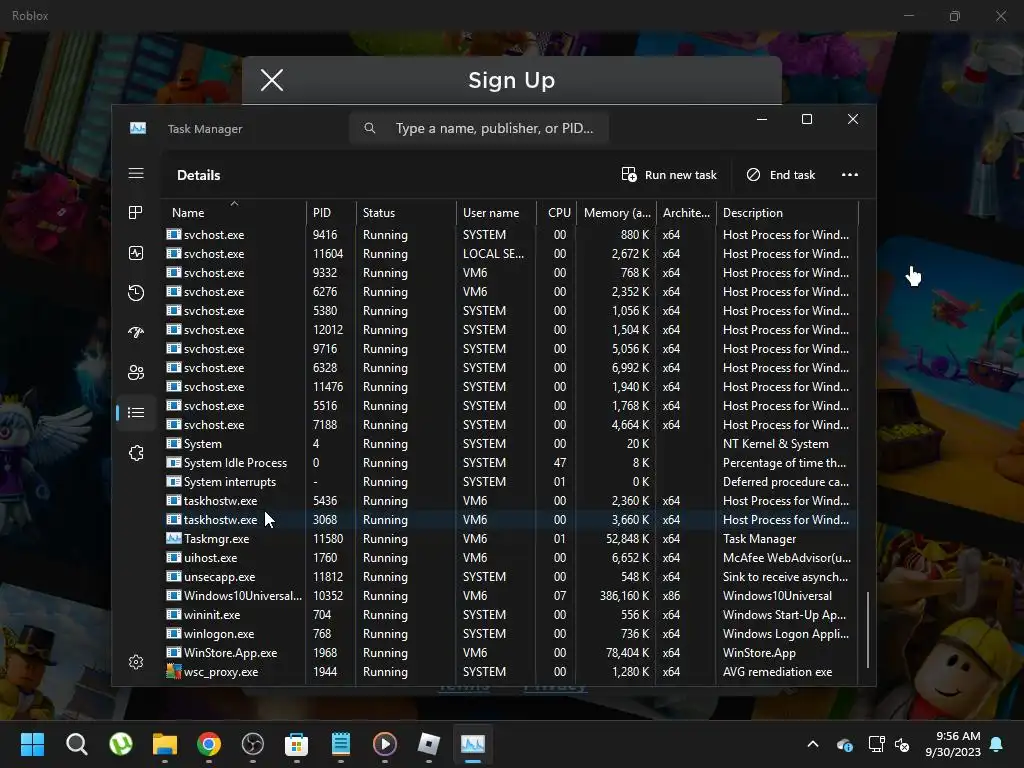Click the 386,160 K memory value
This screenshot has width=1024, height=768.
point(624,596)
